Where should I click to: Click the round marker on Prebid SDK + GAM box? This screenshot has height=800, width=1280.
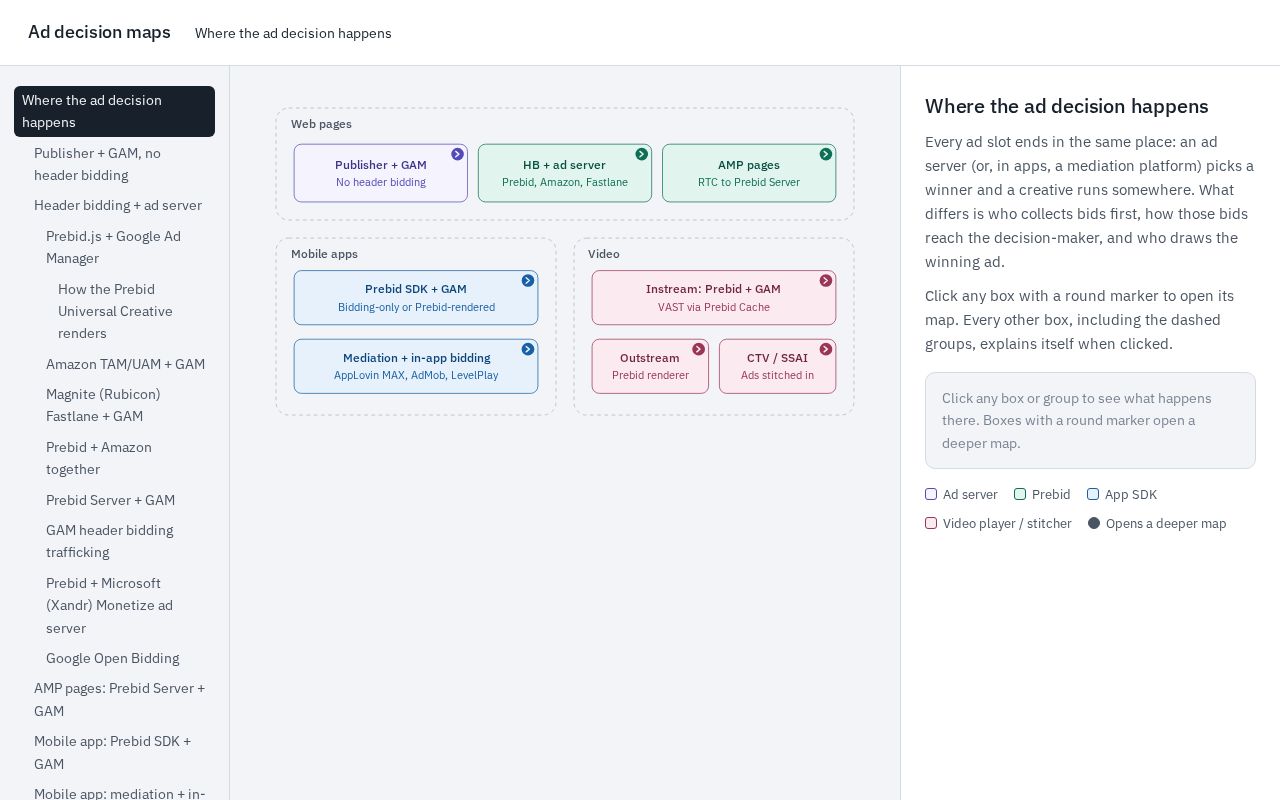[x=527, y=281]
